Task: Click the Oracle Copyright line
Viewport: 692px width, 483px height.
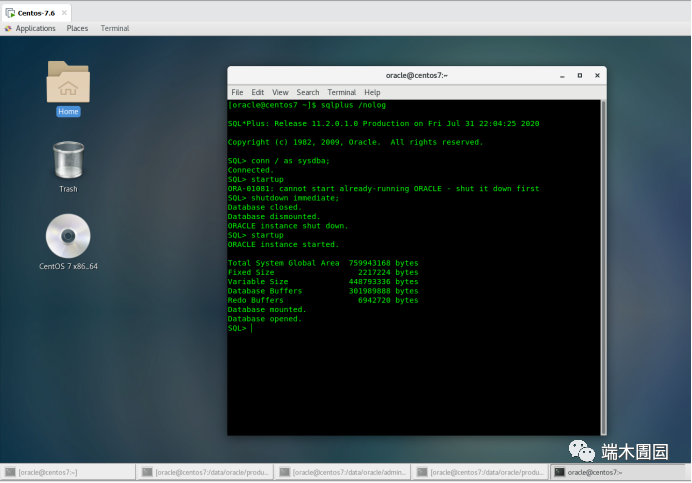Action: pos(355,142)
